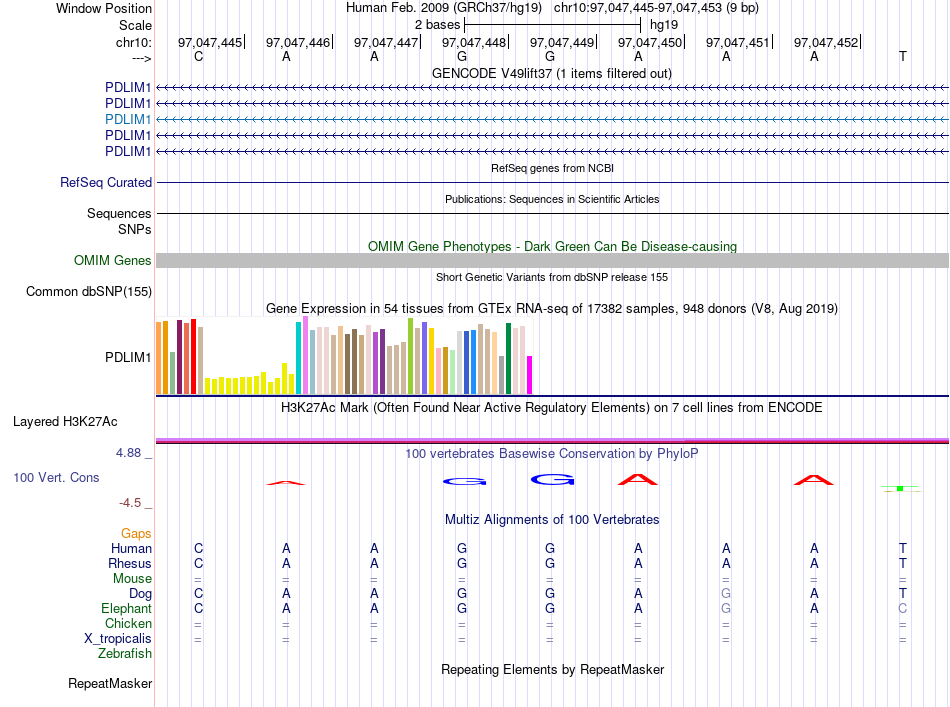The height and width of the screenshot is (707, 950).
Task: Click the GENCODE V49lift37 track title
Action: [552, 73]
